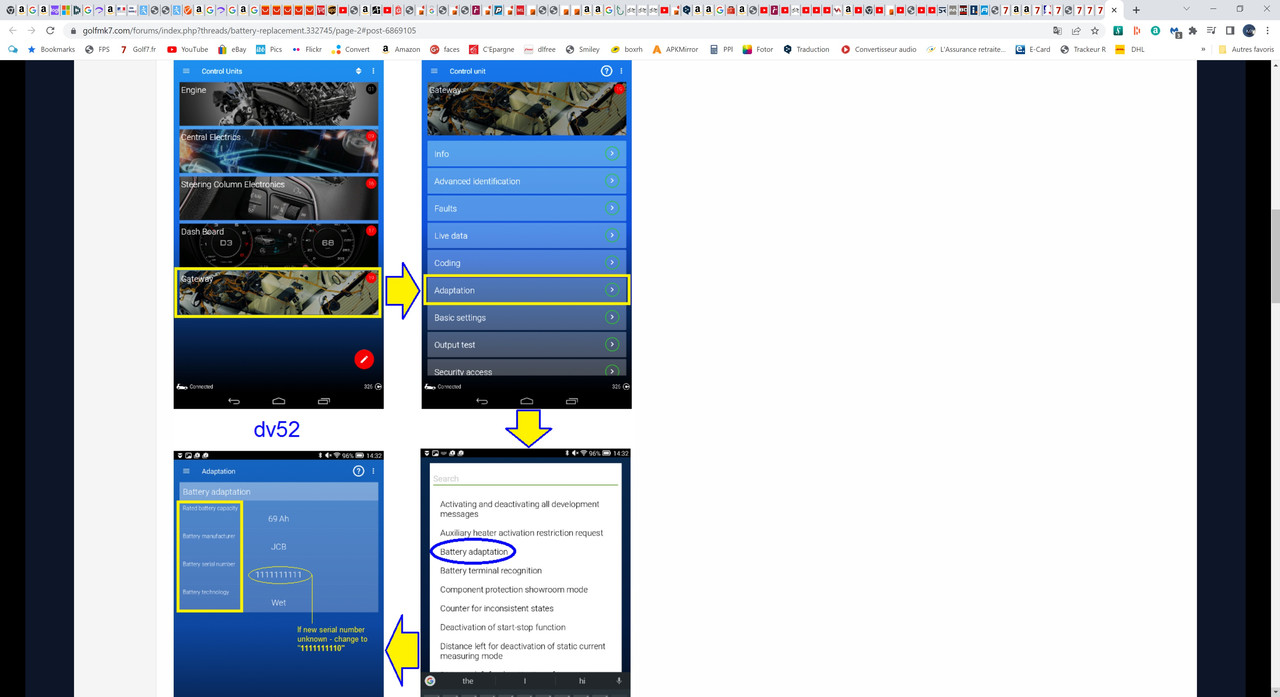This screenshot has width=1280, height=697.
Task: Open the Autres favoris folder
Action: click(1246, 49)
